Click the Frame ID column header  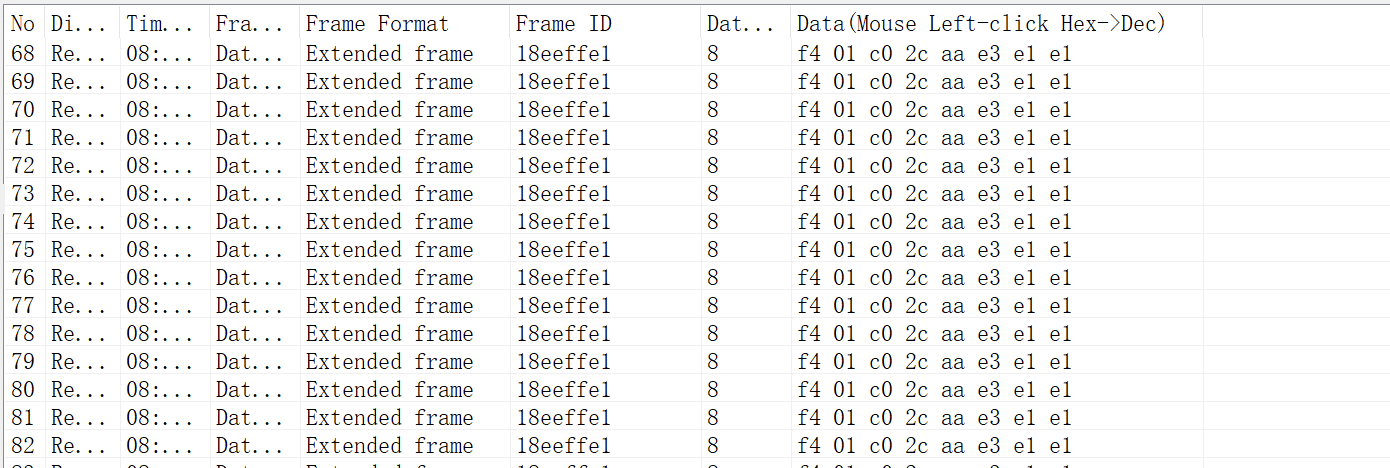point(563,24)
